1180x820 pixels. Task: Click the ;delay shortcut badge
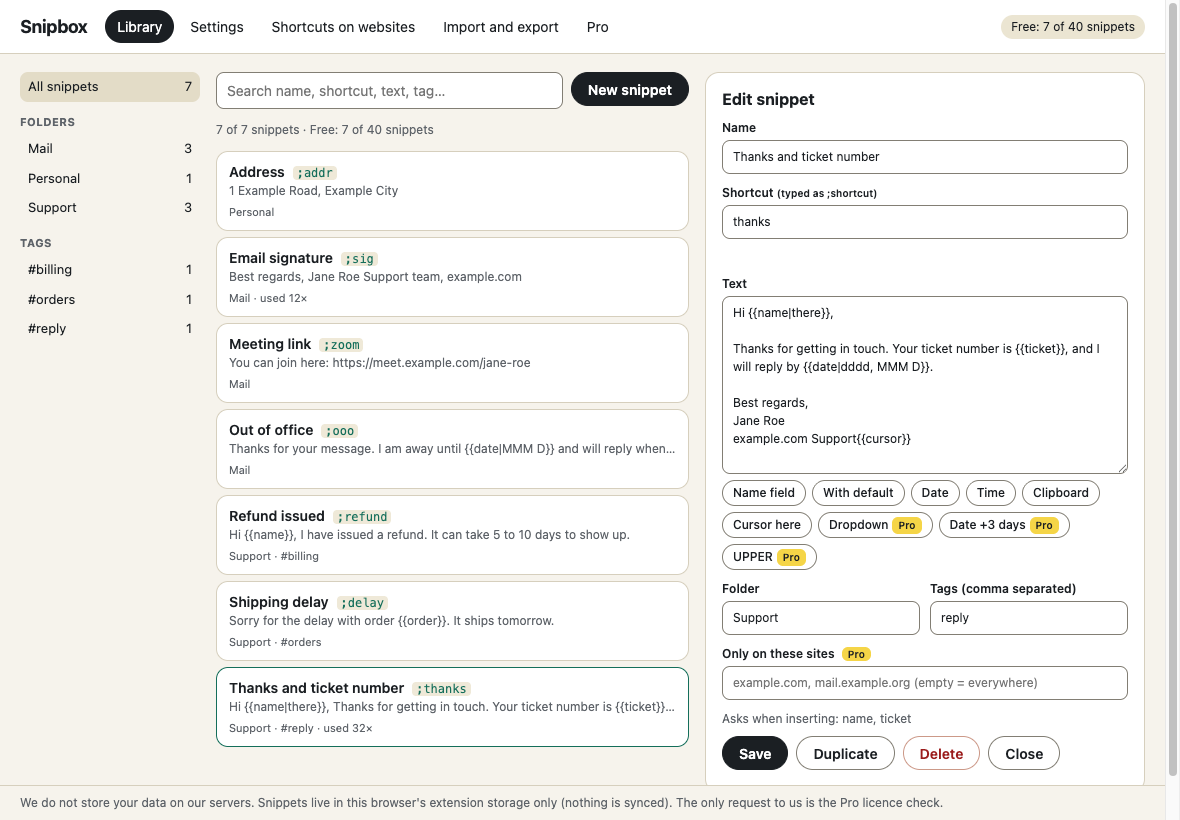(x=362, y=603)
